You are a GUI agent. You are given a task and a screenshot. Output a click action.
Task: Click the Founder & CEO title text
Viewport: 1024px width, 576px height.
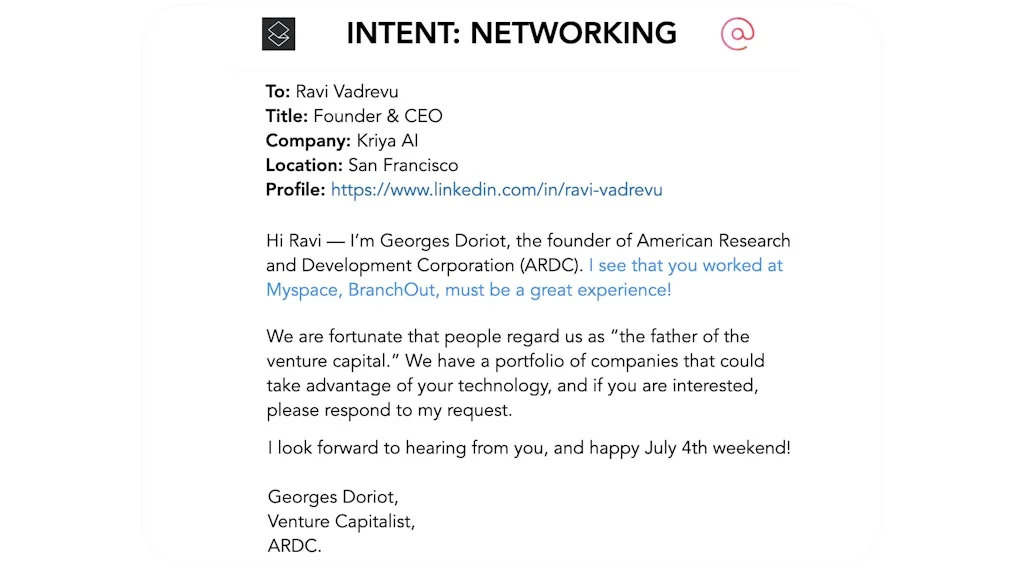tap(377, 116)
